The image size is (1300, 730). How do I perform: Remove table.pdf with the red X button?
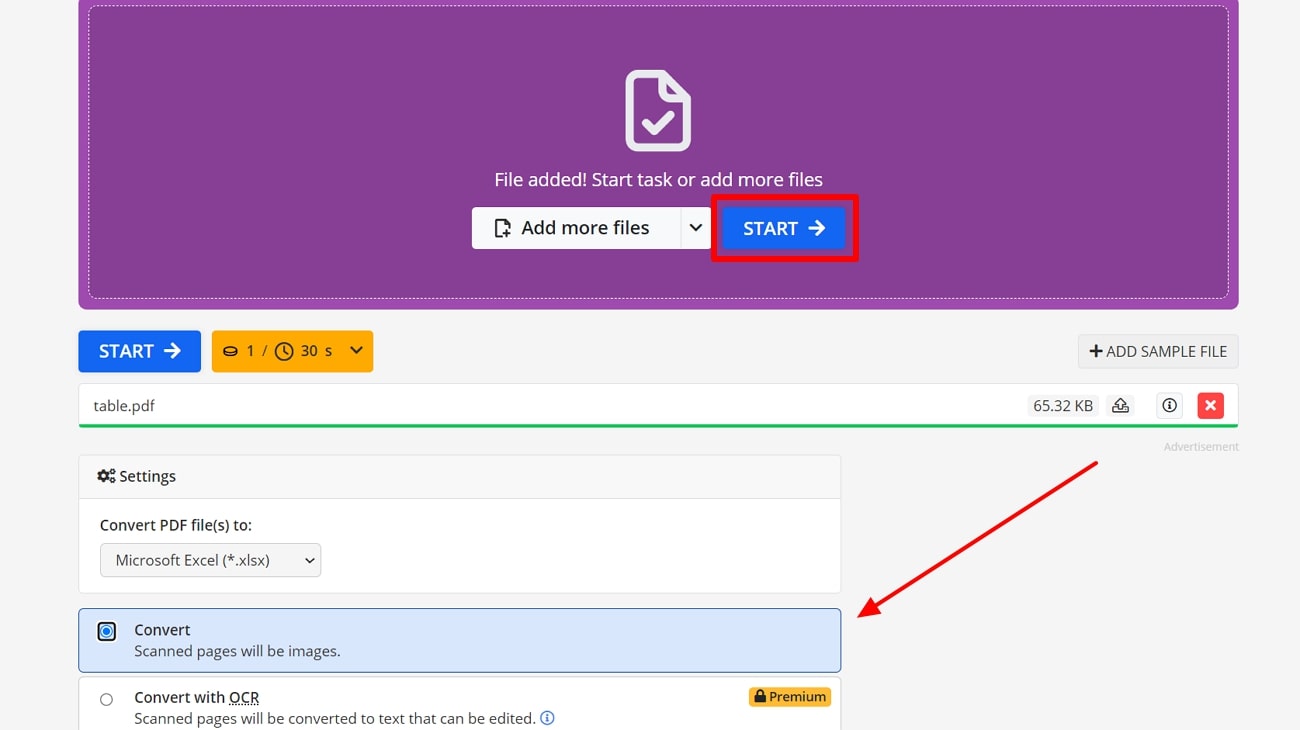click(1210, 405)
